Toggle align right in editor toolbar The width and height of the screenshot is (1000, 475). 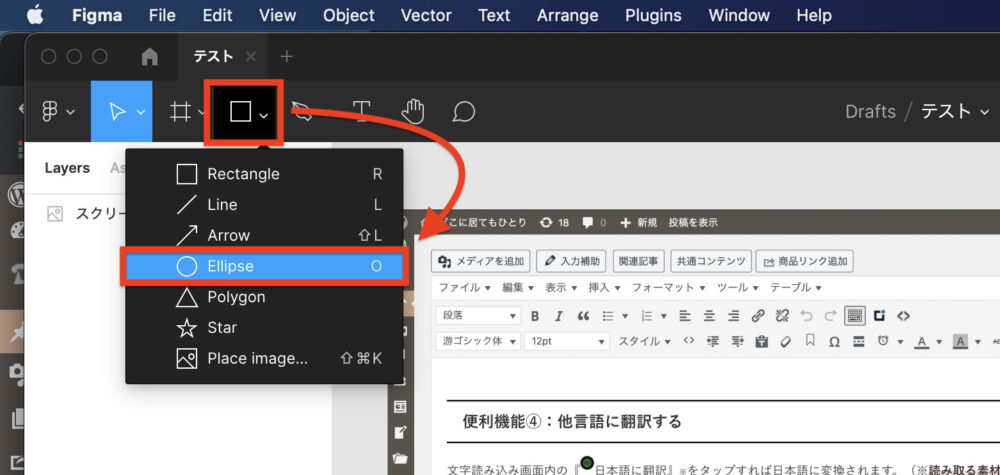[733, 316]
